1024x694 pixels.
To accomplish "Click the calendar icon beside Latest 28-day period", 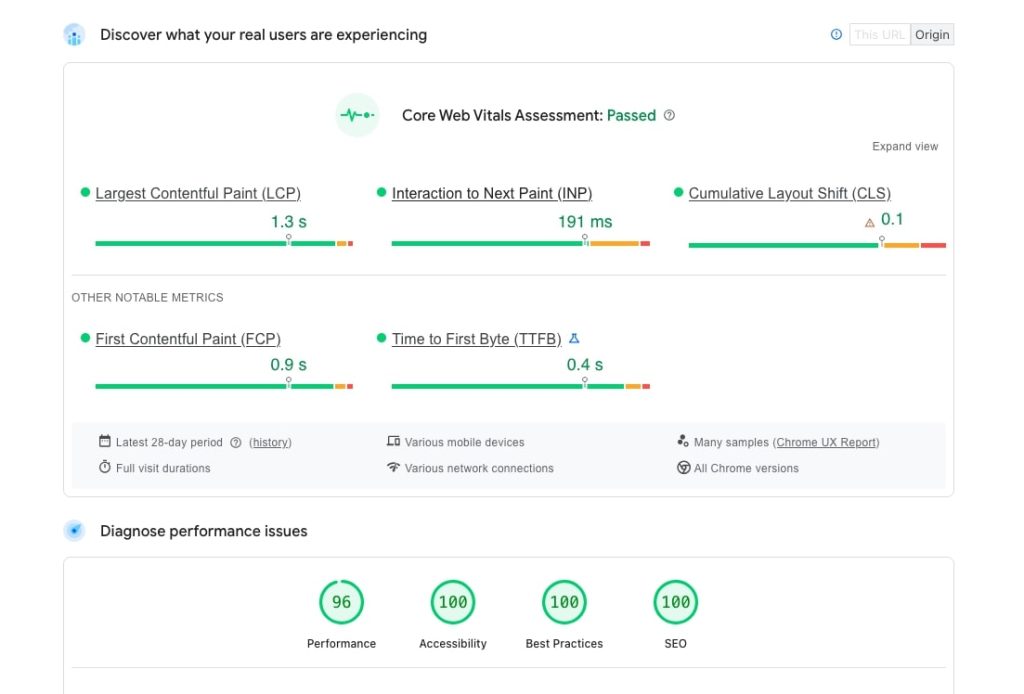I will click(105, 441).
